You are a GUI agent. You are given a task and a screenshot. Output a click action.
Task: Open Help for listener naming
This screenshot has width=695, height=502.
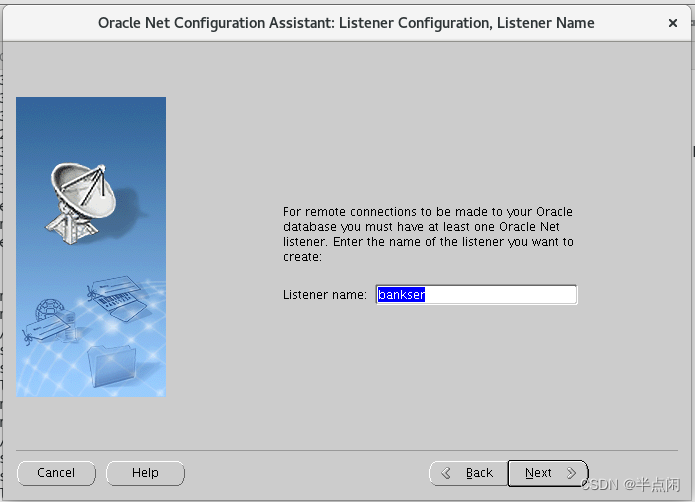tap(145, 473)
